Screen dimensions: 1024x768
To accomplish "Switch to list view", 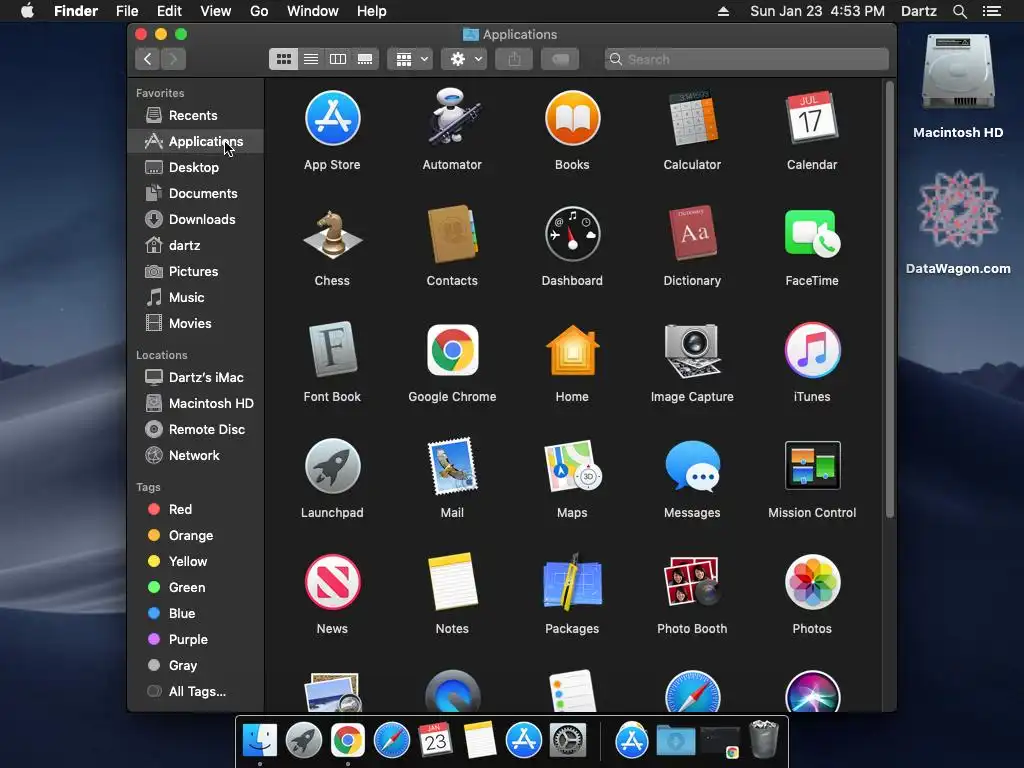I will [x=311, y=59].
